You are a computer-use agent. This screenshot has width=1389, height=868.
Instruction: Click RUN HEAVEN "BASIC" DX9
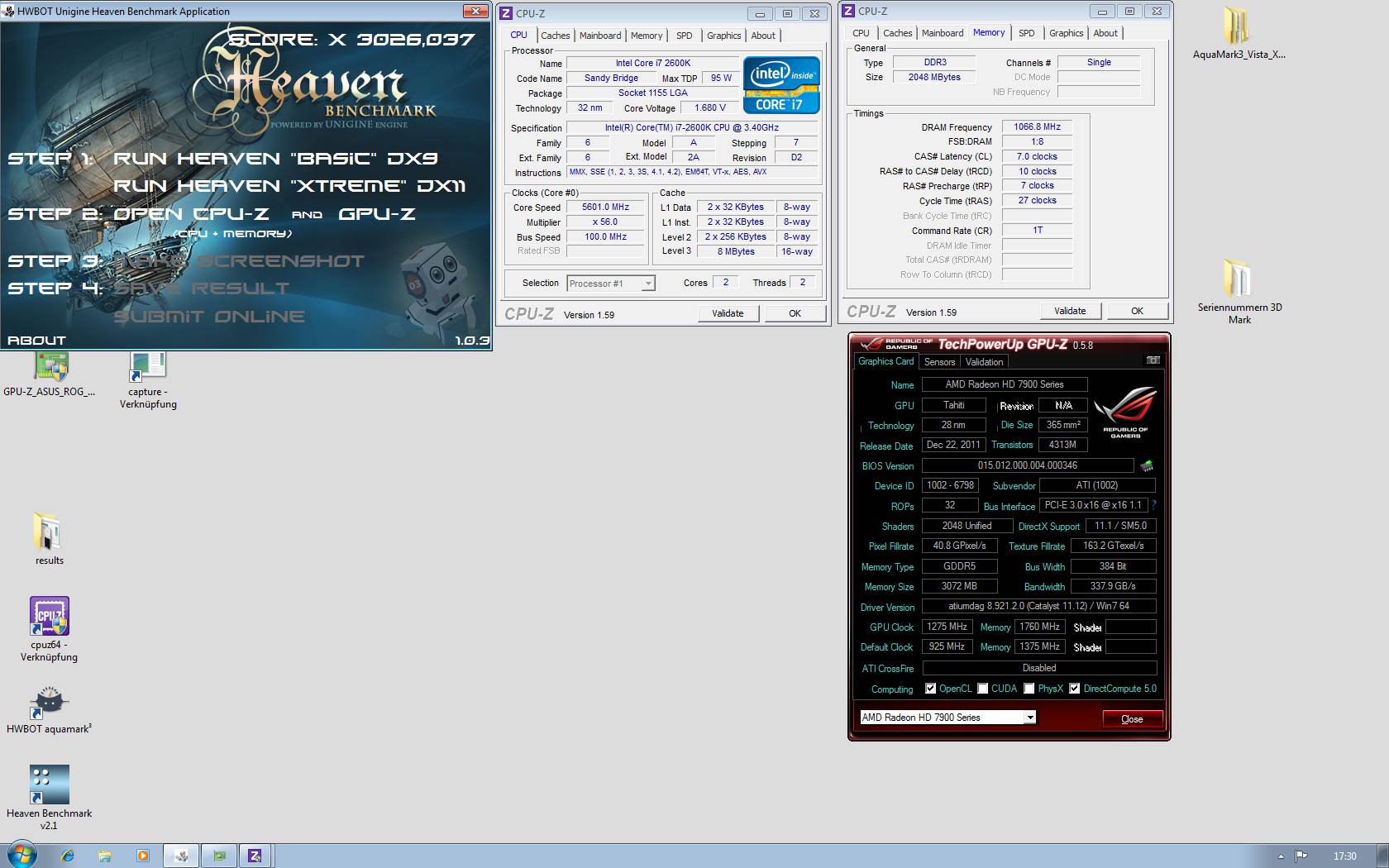click(275, 158)
